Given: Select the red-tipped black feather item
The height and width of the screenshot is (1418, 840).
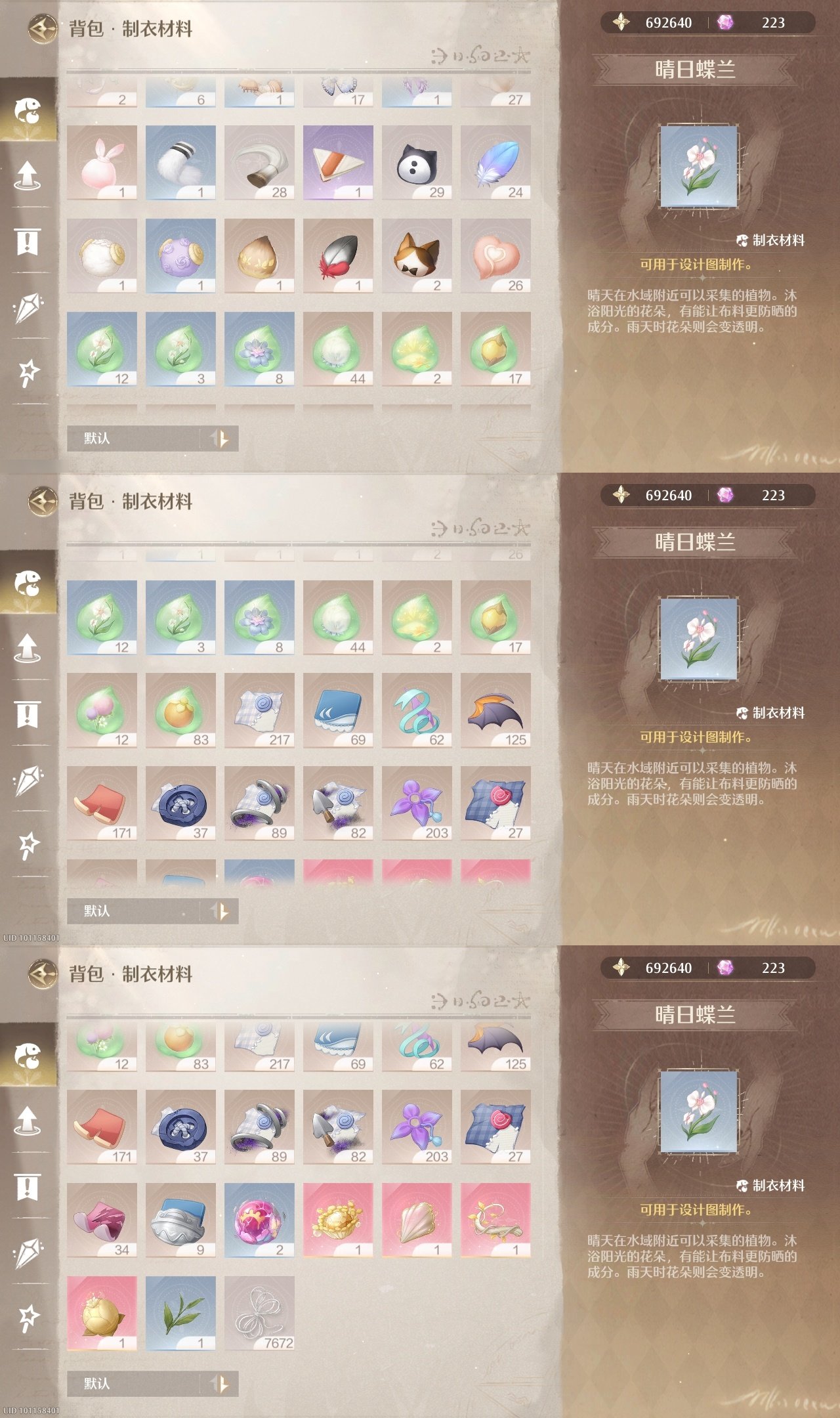Looking at the screenshot, I should (338, 255).
